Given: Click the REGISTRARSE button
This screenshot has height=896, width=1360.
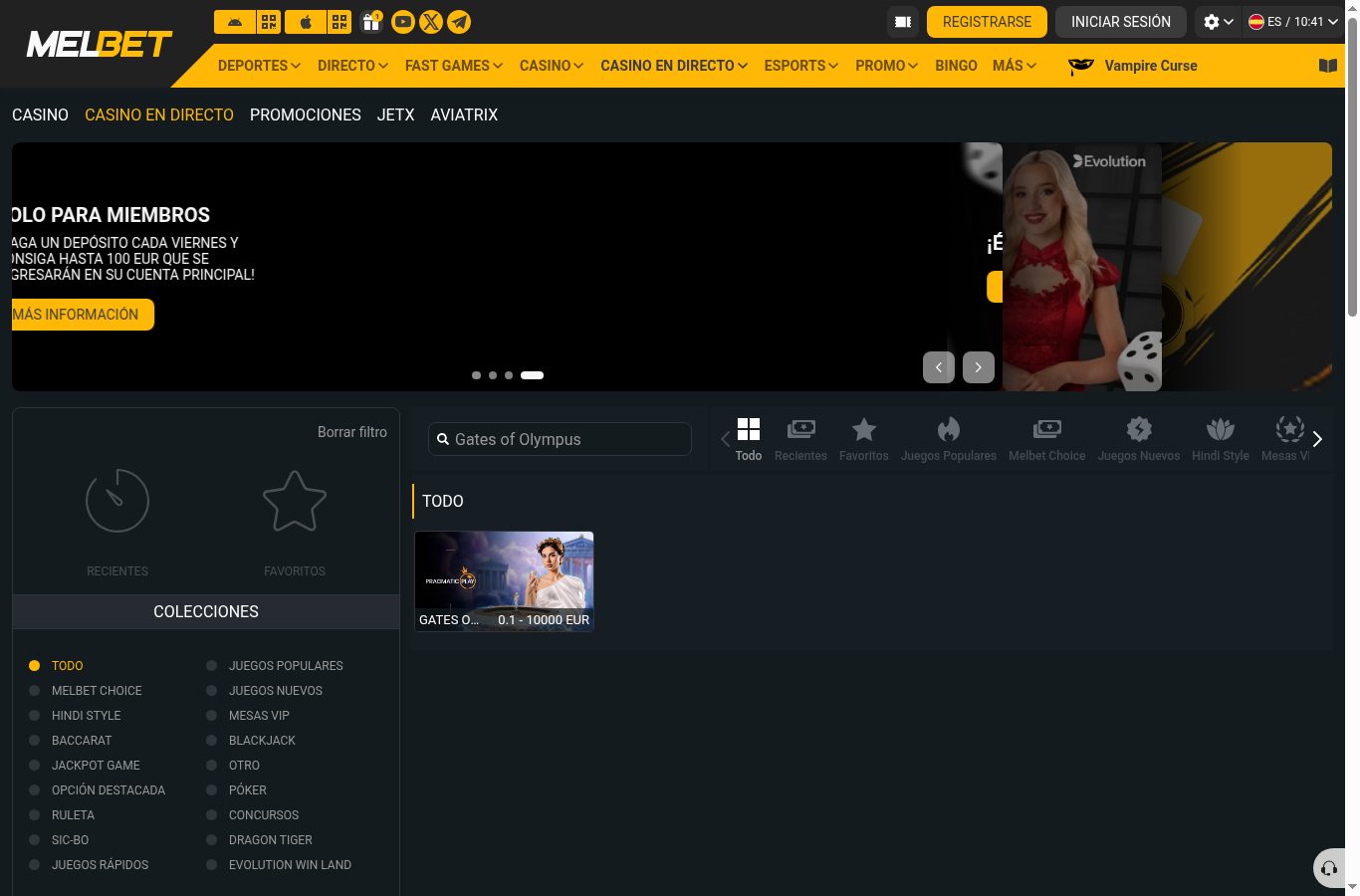Looking at the screenshot, I should click(x=987, y=22).
